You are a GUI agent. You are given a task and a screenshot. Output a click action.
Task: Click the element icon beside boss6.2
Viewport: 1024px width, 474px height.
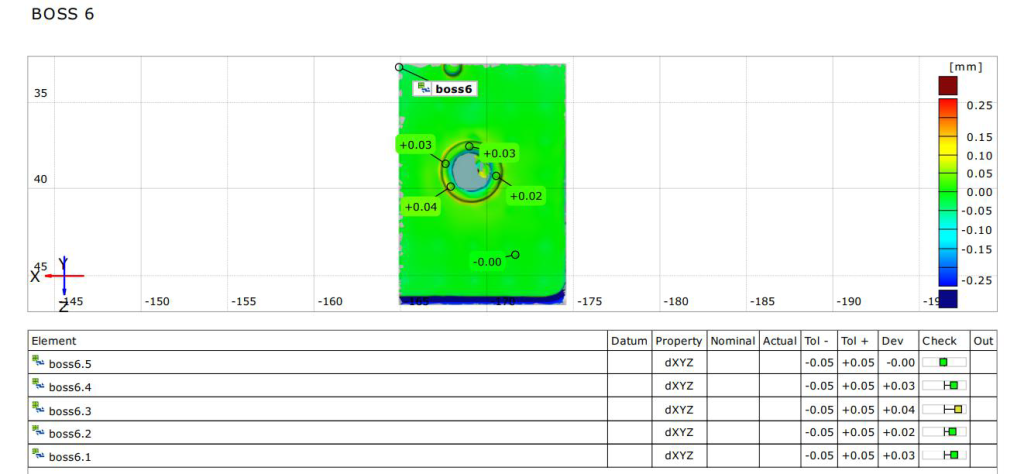(37, 430)
